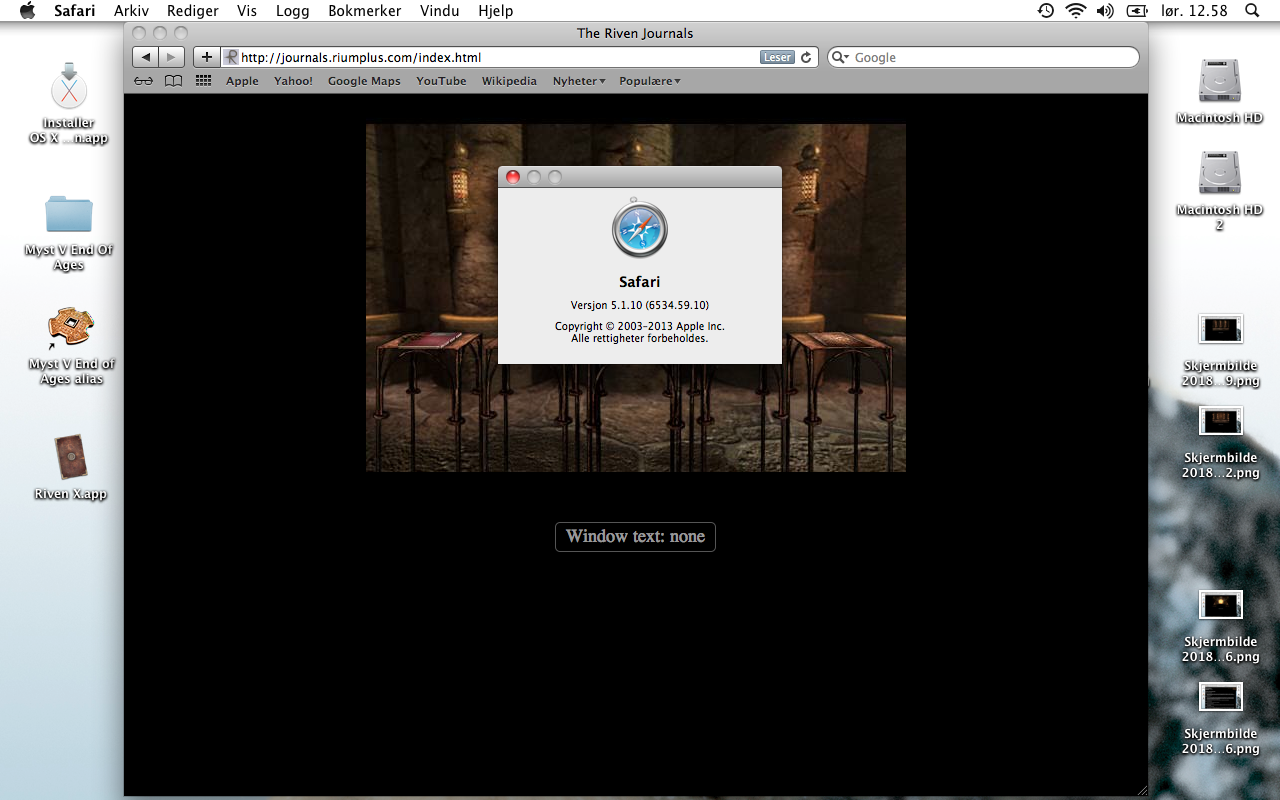Open the Bokmerker menu
1280x800 pixels.
tap(365, 11)
